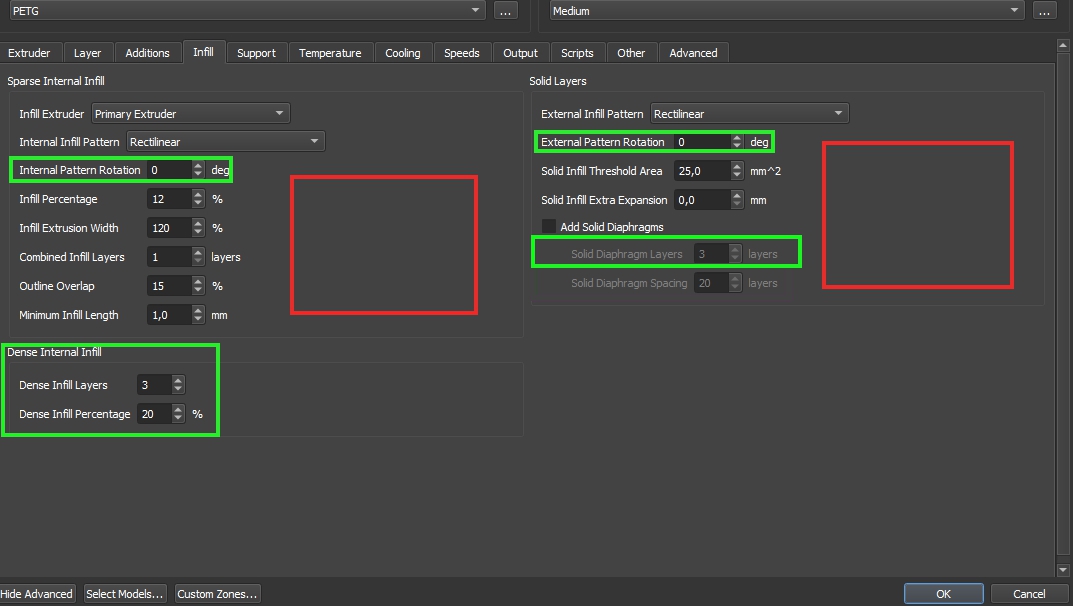Screen dimensions: 1073x606
Task: Click the ellipsis button beside PETG
Action: [505, 10]
